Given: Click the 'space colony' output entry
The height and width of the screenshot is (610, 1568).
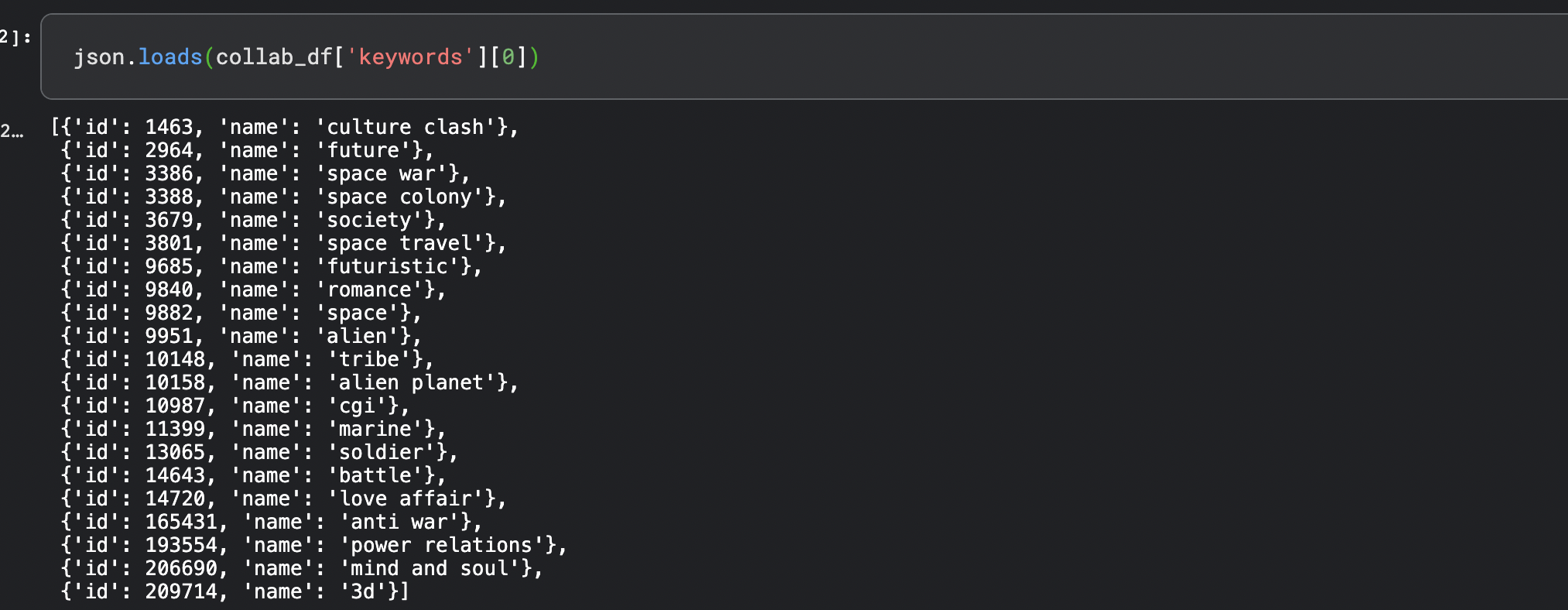Looking at the screenshot, I should (284, 197).
